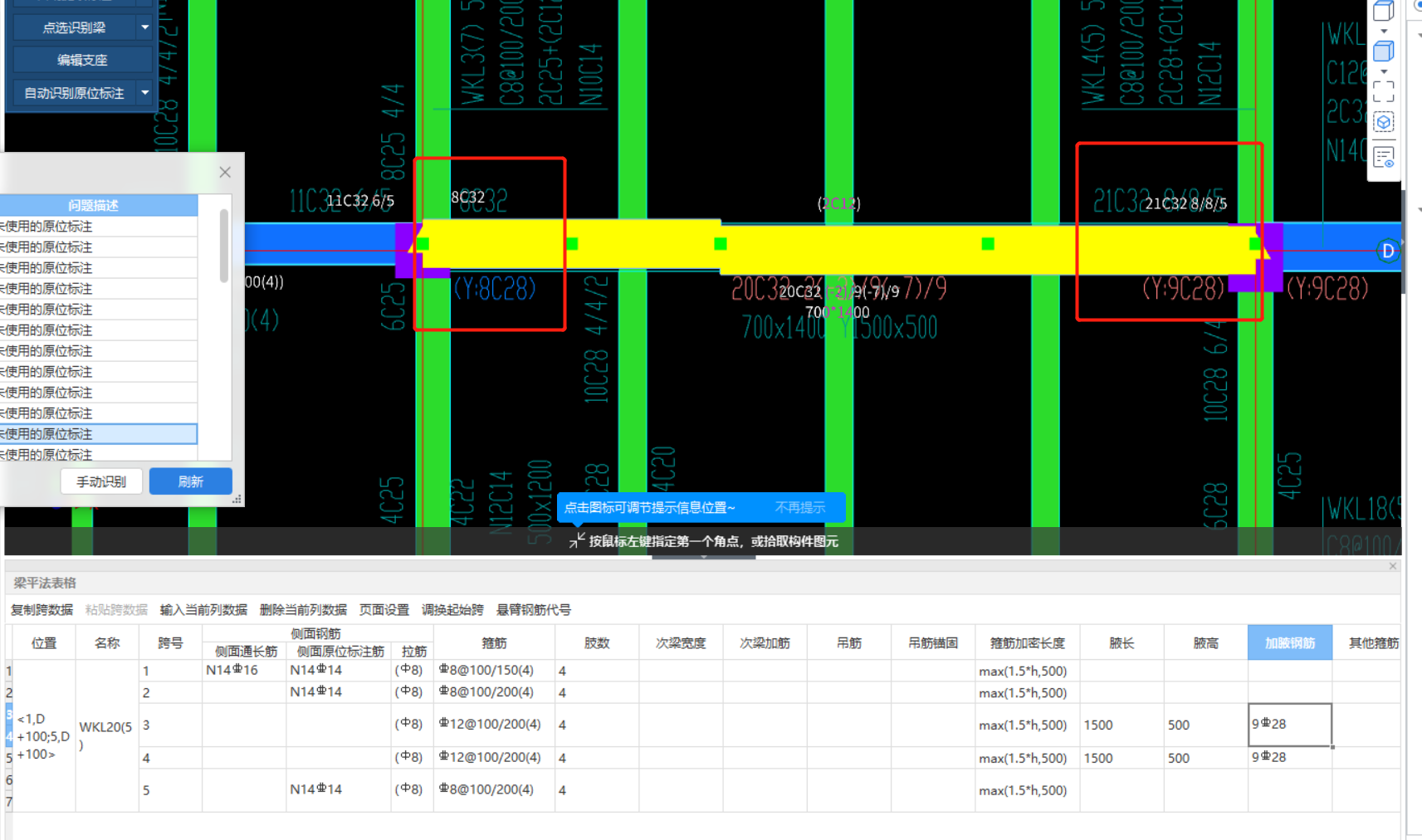
Task: Click the 21C32 8/8/5 annotation
Action: point(1185,203)
